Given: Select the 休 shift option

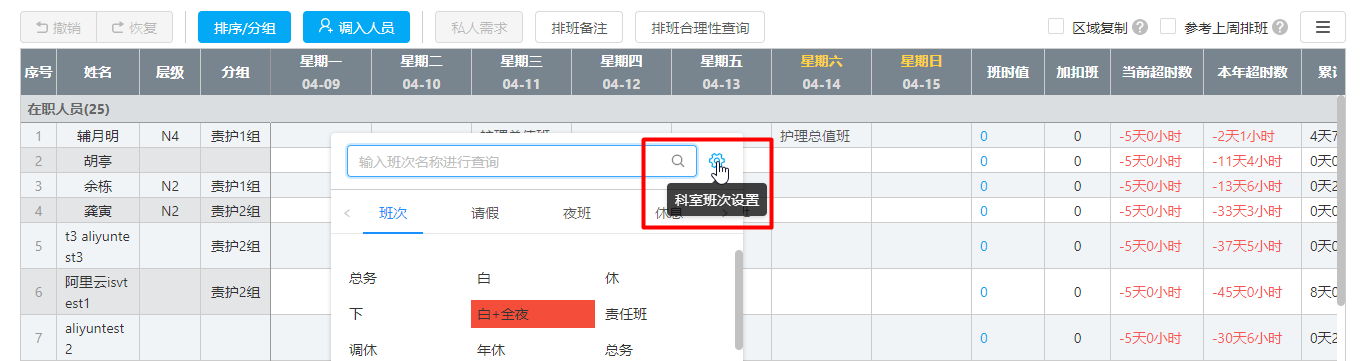Looking at the screenshot, I should 612,278.
